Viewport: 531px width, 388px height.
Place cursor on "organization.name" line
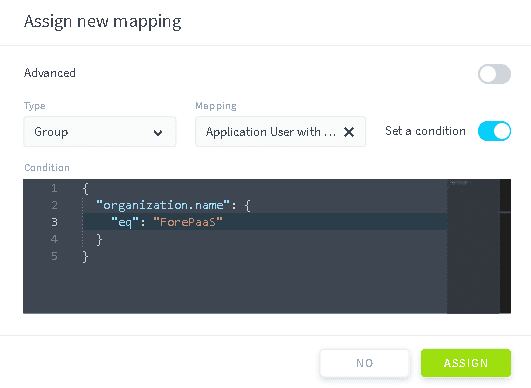pos(173,205)
